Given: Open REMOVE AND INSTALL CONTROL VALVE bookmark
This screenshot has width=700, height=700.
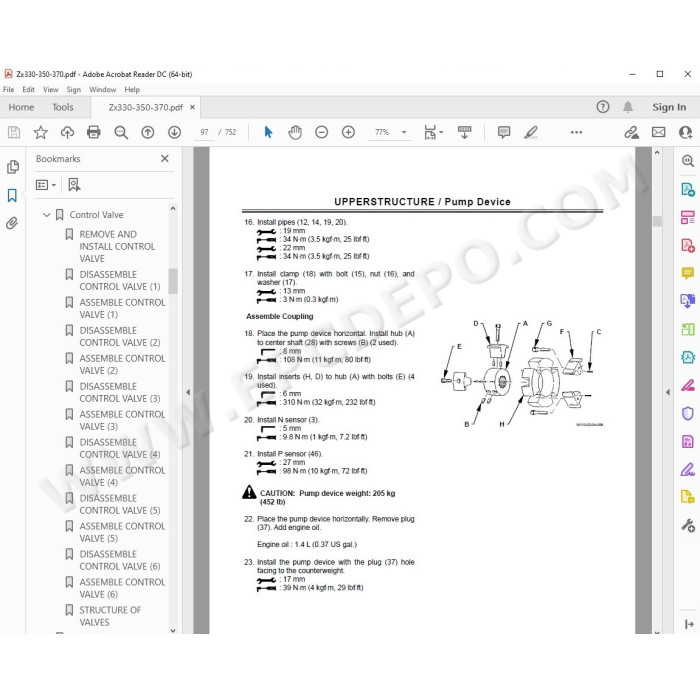Looking at the screenshot, I should [117, 246].
